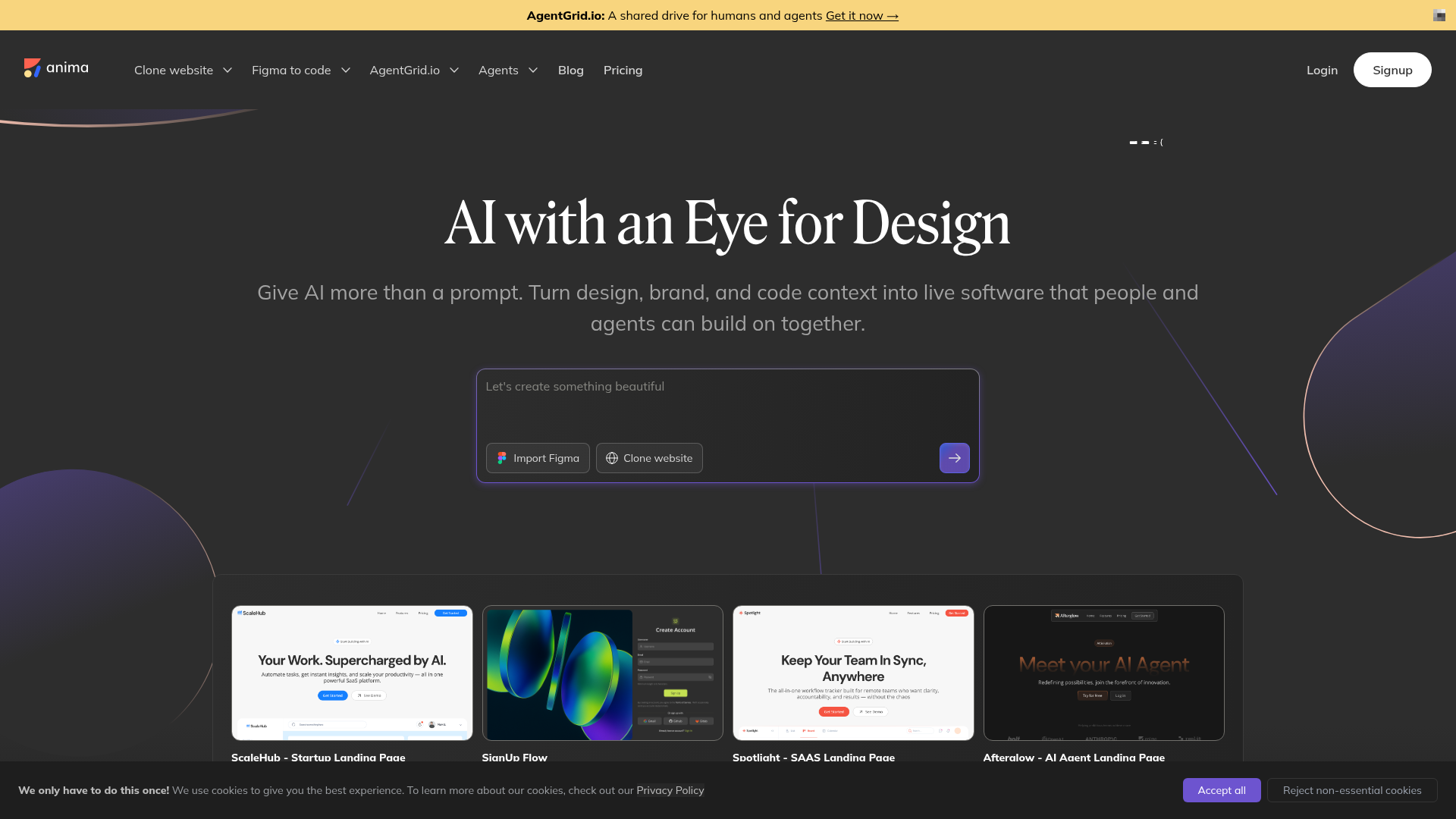
Task: Click the Clone website button in prompt box
Action: point(649,458)
